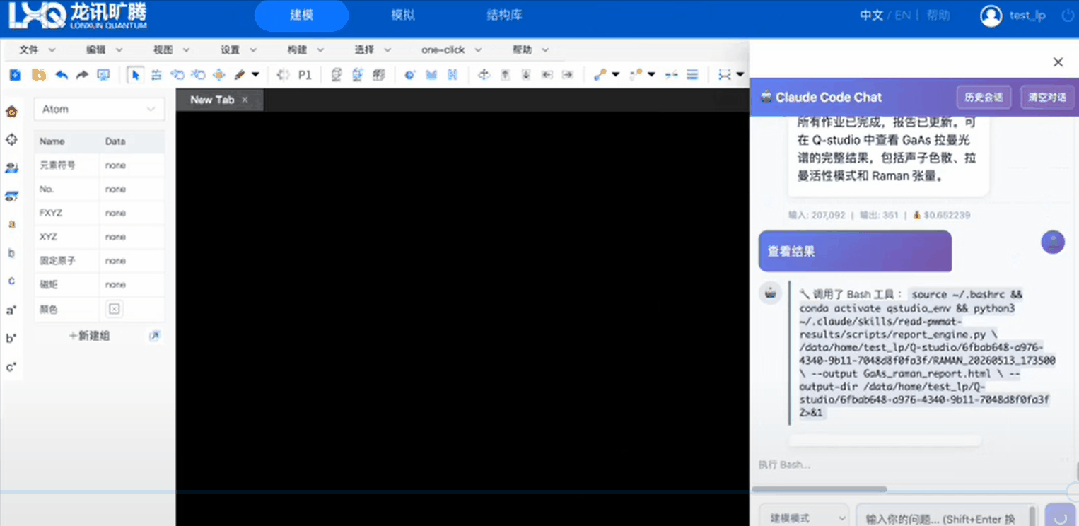Click the 元素符号 row name cell

click(x=66, y=165)
